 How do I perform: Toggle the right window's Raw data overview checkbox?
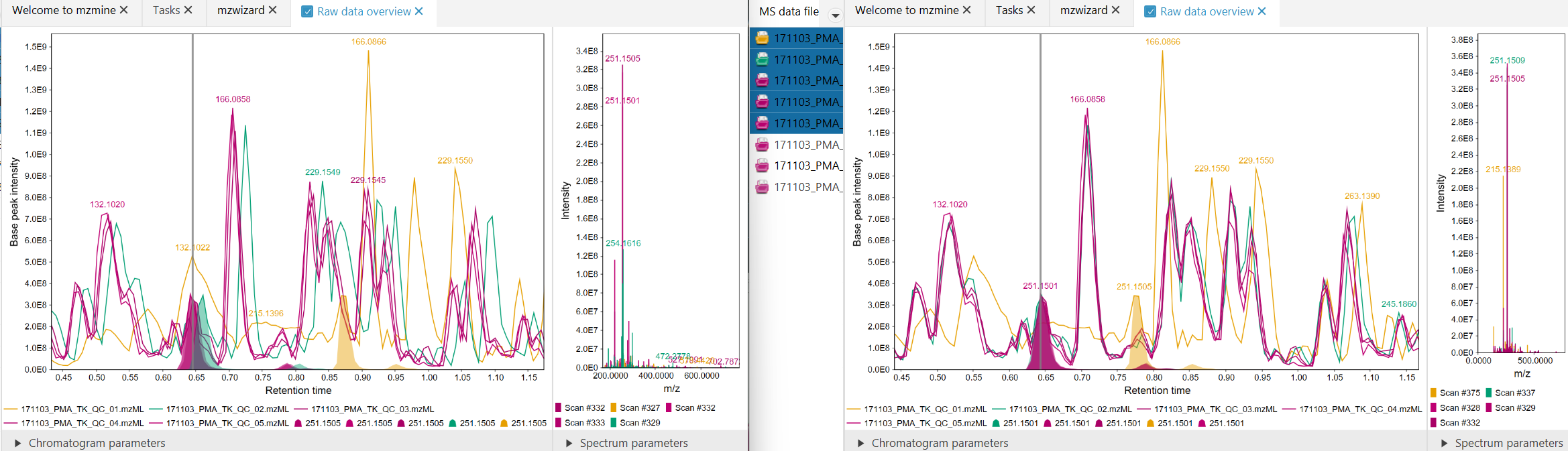1150,11
